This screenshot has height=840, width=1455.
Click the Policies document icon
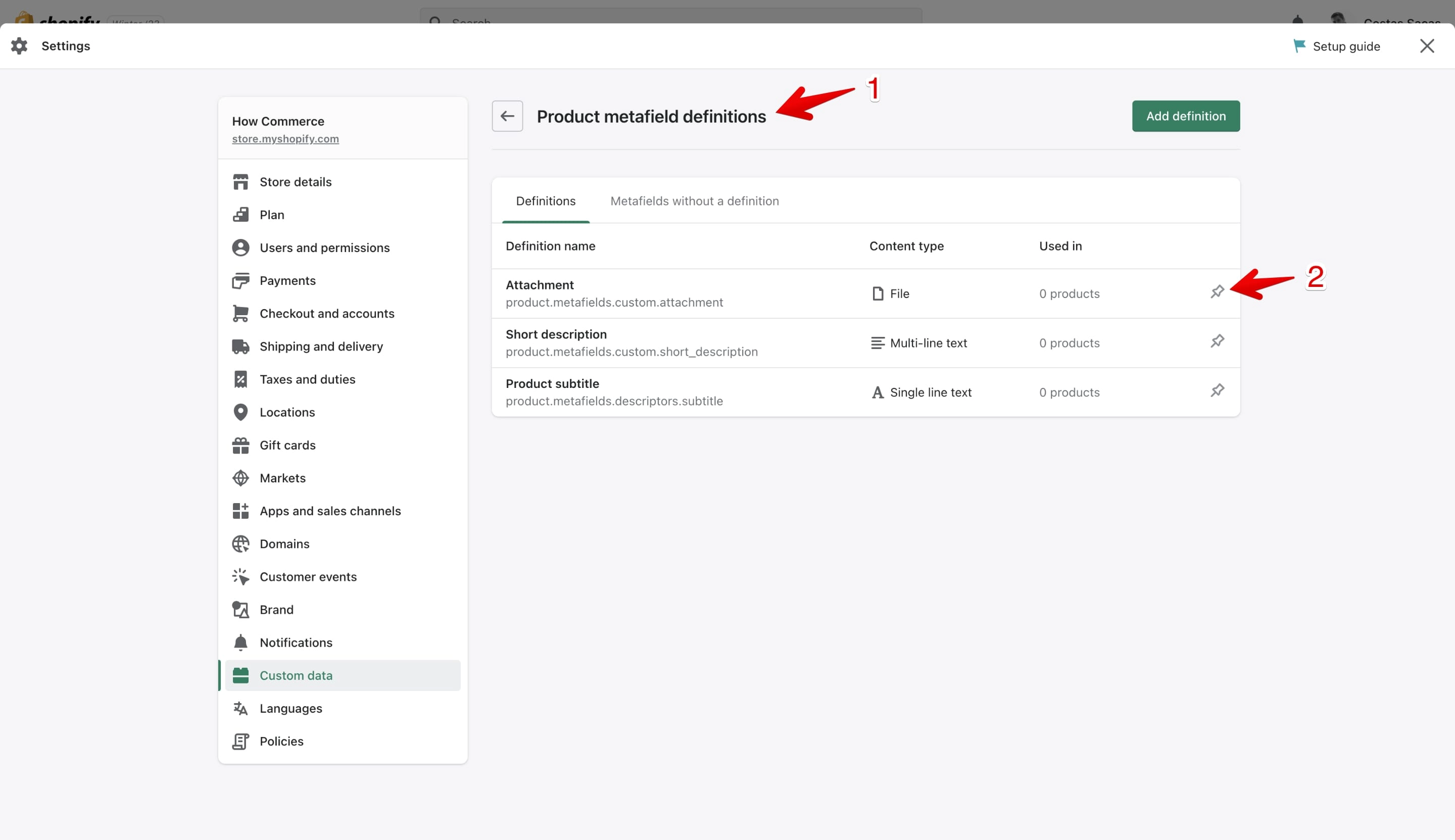click(240, 741)
